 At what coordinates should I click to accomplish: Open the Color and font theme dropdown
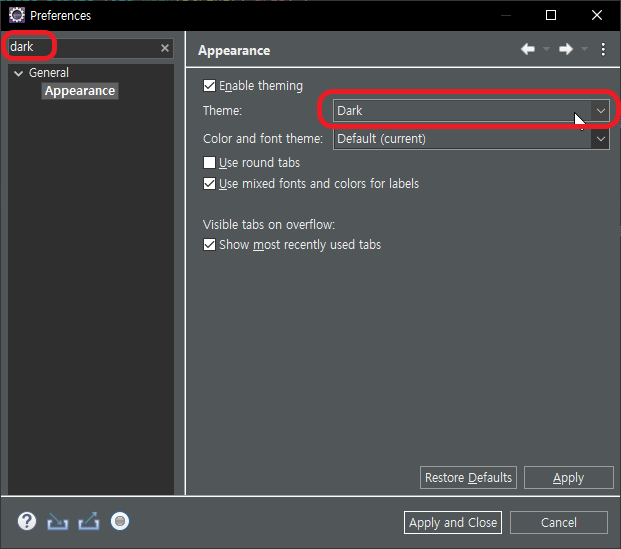pyautogui.click(x=471, y=139)
